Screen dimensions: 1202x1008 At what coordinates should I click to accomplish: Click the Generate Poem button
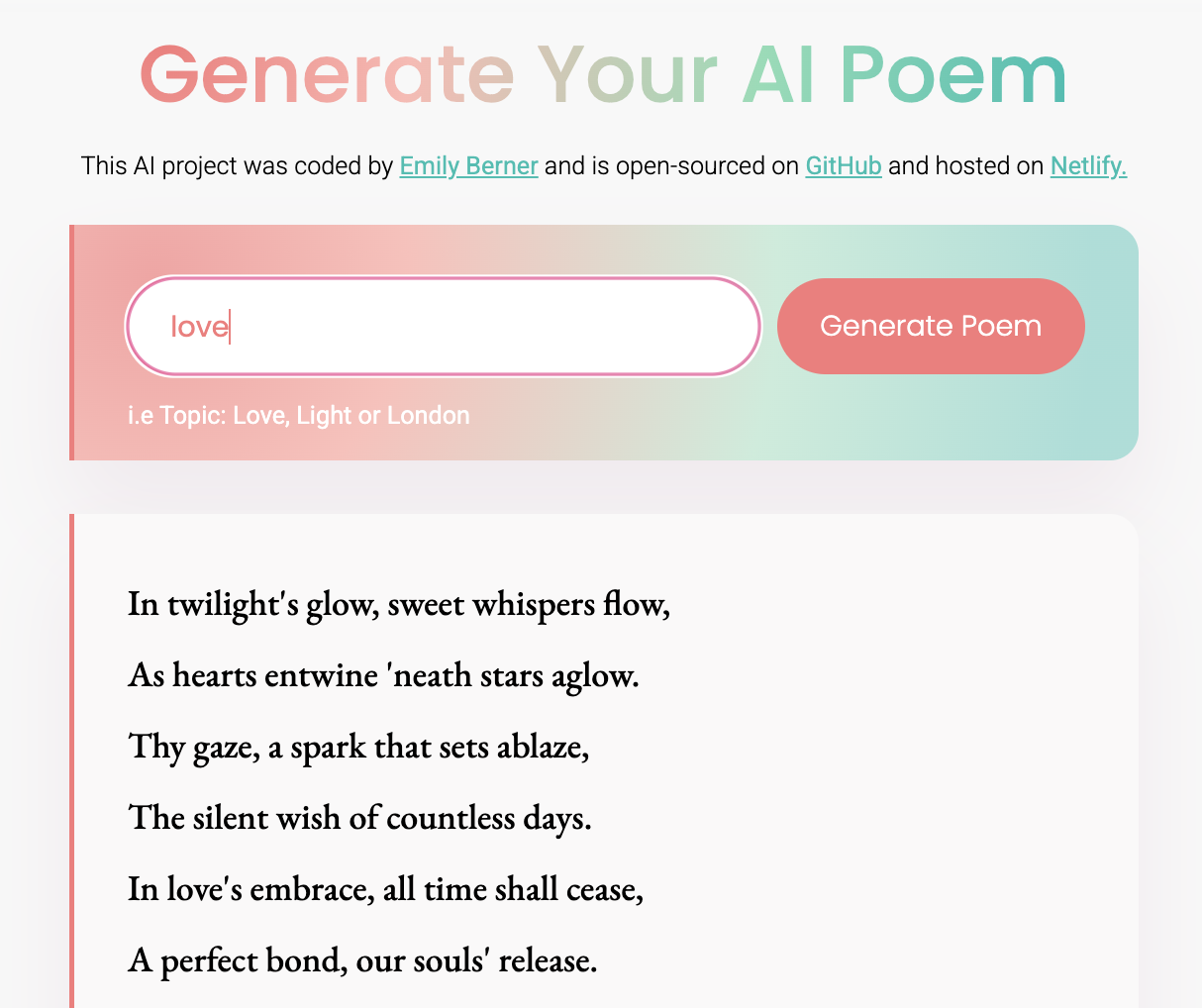pos(930,326)
